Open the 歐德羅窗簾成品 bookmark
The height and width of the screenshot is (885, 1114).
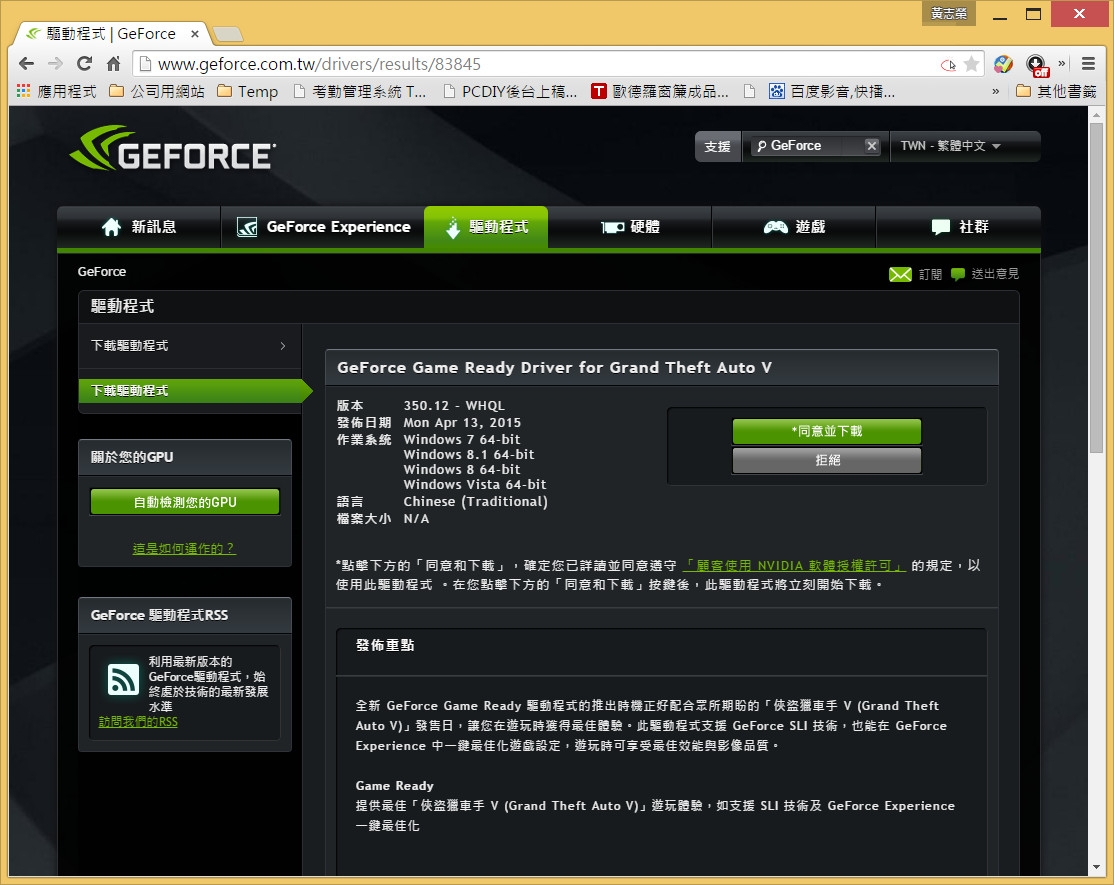point(660,92)
